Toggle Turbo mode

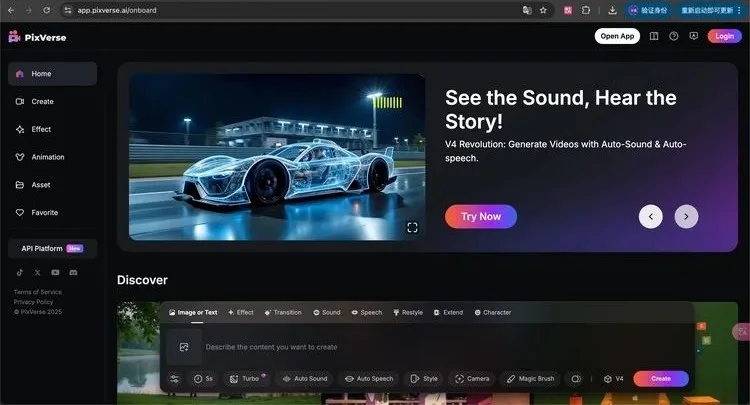point(246,379)
